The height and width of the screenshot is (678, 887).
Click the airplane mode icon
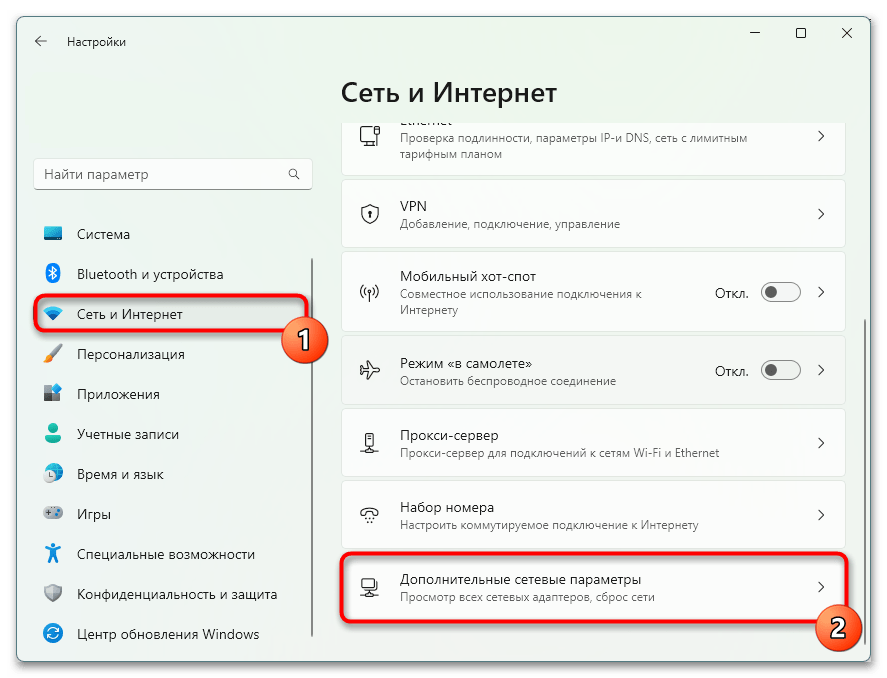point(370,370)
